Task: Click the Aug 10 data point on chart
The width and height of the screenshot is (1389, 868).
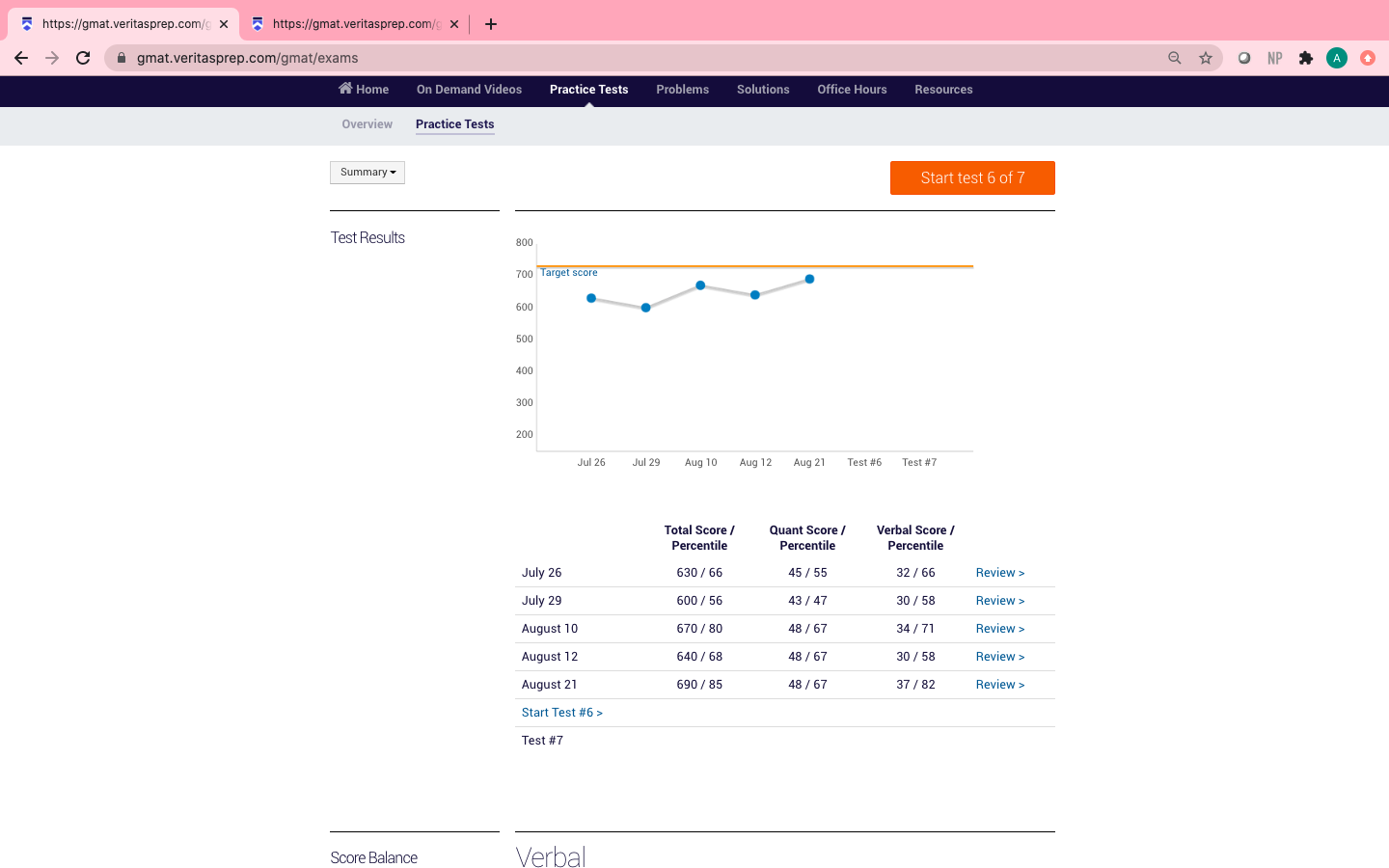Action: click(700, 285)
